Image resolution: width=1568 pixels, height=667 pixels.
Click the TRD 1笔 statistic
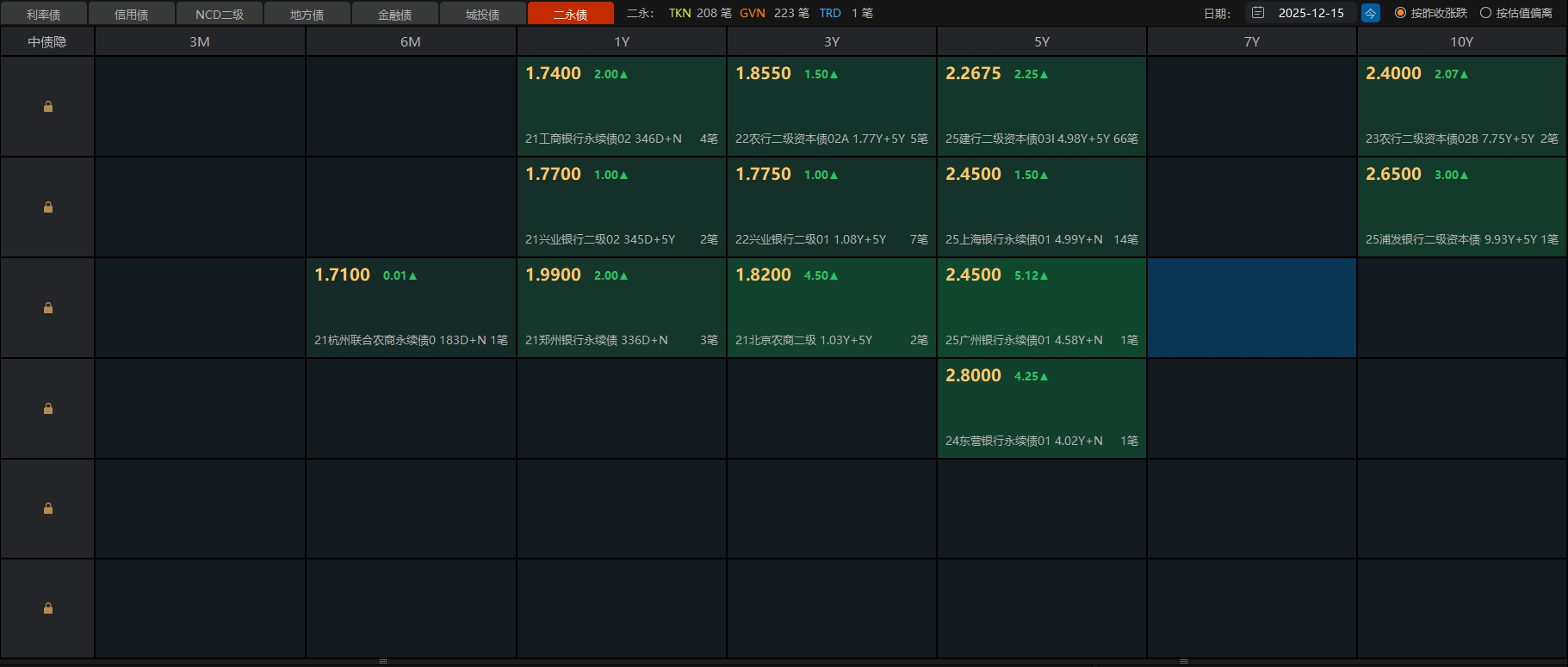coord(846,13)
